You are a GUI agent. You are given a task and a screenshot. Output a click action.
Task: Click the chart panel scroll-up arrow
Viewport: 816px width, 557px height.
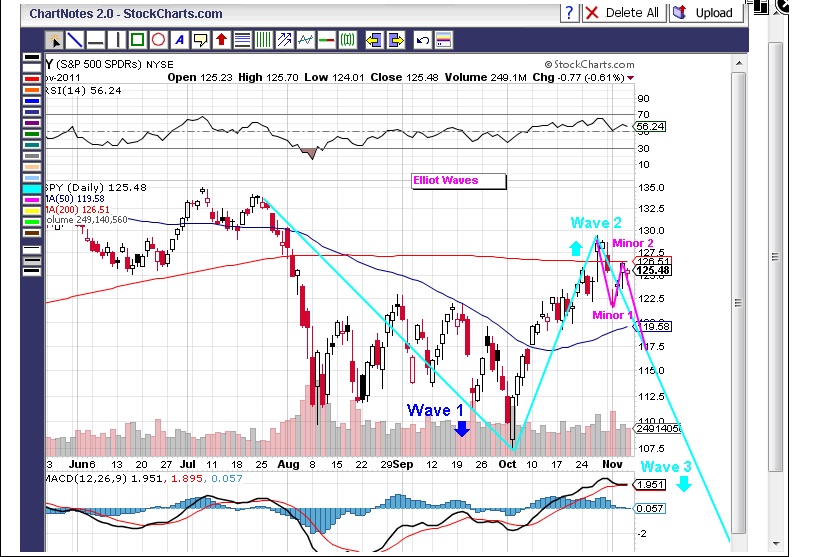[738, 64]
